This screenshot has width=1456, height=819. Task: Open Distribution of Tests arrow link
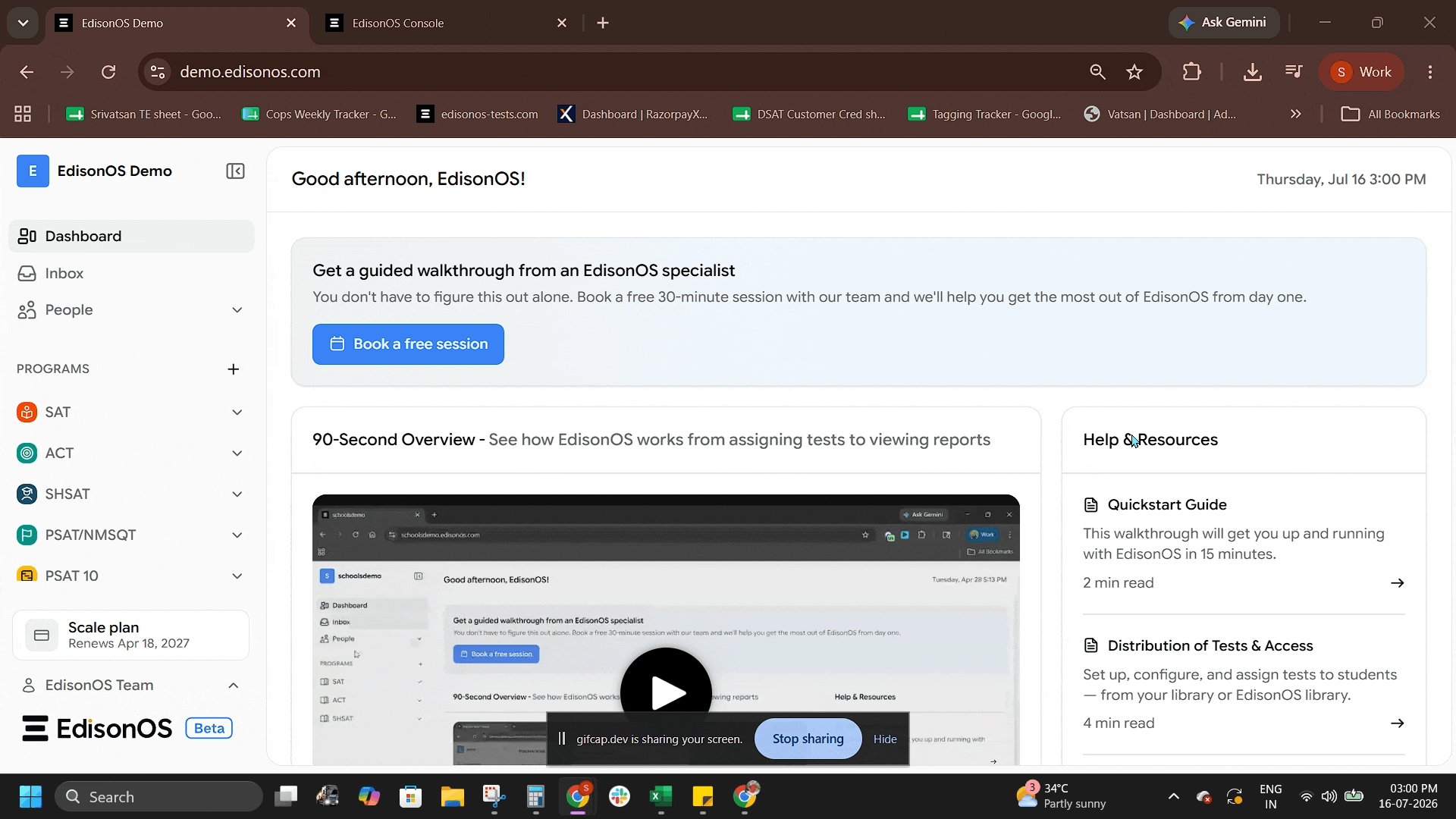pyautogui.click(x=1397, y=723)
